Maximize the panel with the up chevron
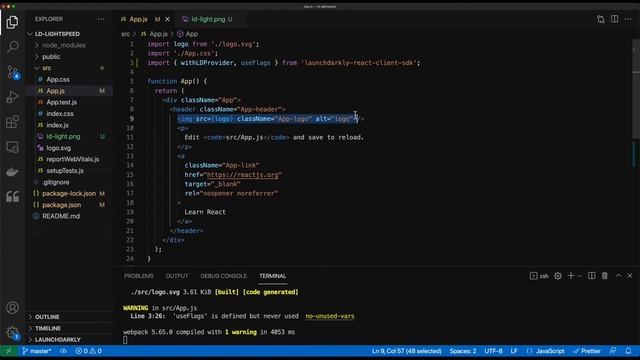 [618, 276]
